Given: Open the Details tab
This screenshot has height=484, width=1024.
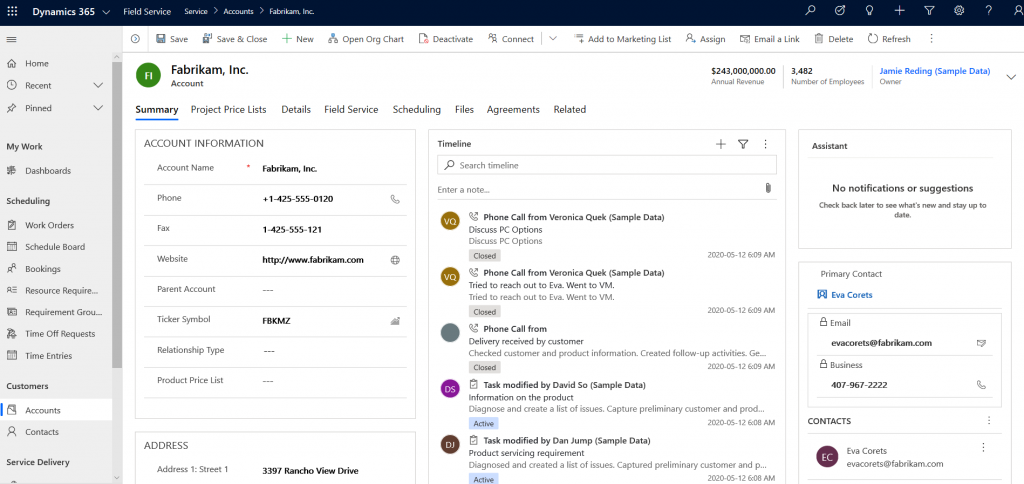Looking at the screenshot, I should coord(296,110).
